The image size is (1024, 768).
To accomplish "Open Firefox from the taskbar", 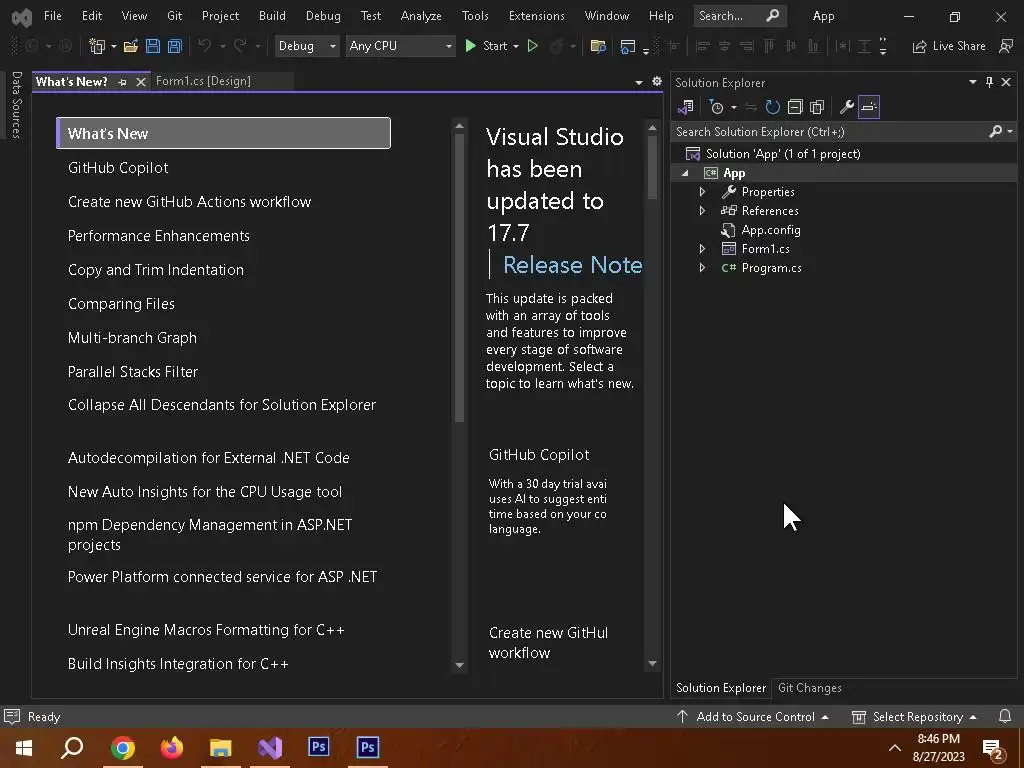I will [172, 747].
